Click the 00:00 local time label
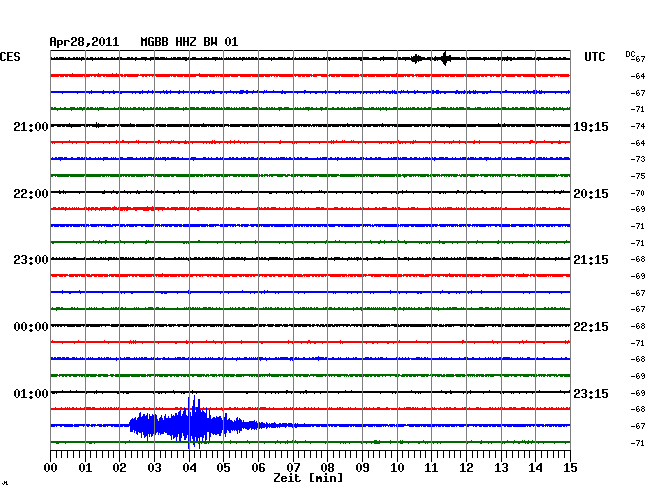Screen dimensions: 650x494 pos(31,327)
